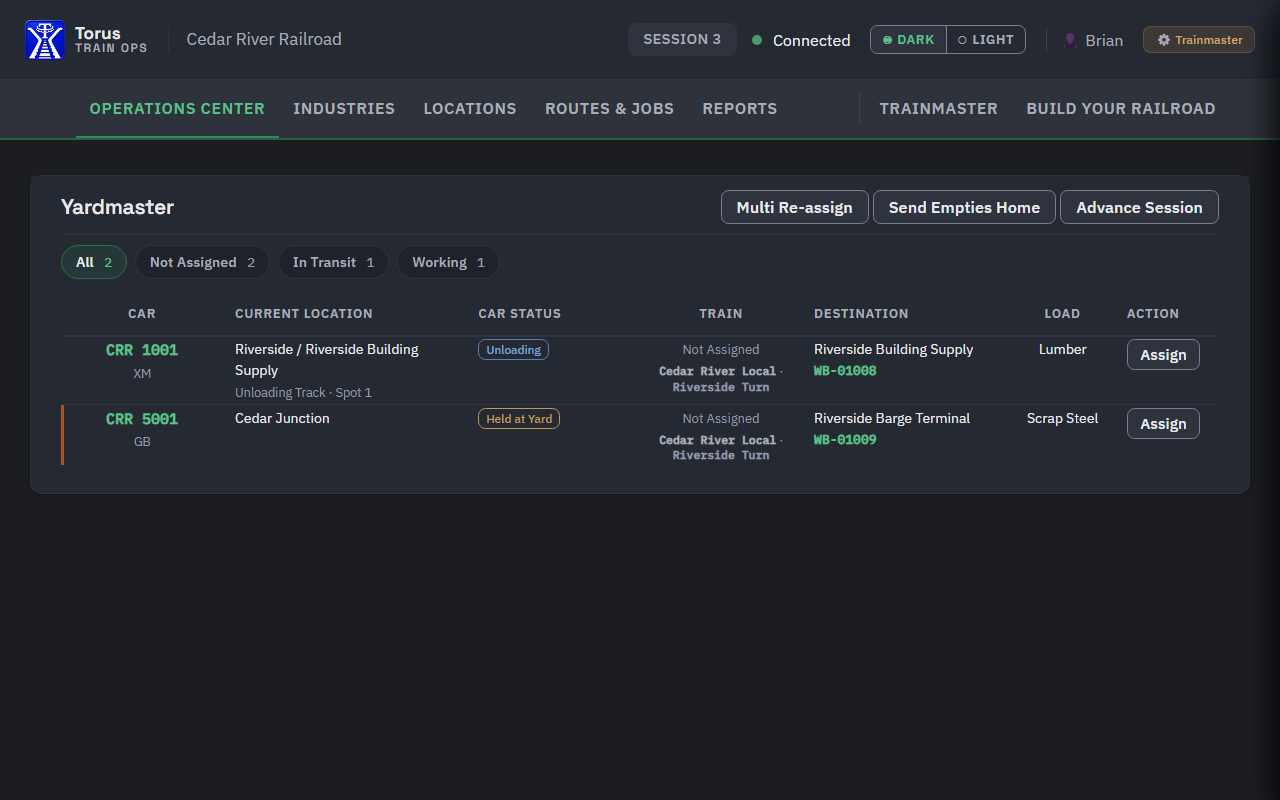Go to the Locations tab
Viewport: 1280px width, 800px height.
click(470, 109)
